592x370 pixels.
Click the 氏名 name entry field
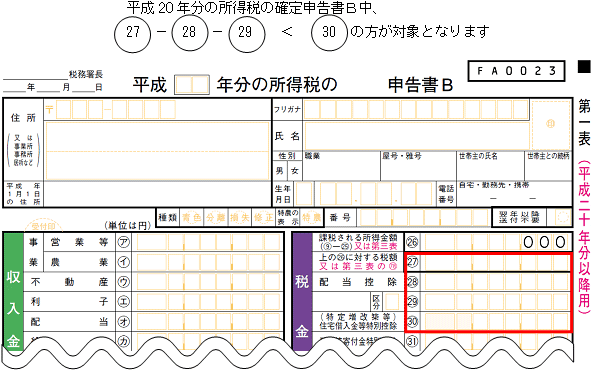pos(417,136)
